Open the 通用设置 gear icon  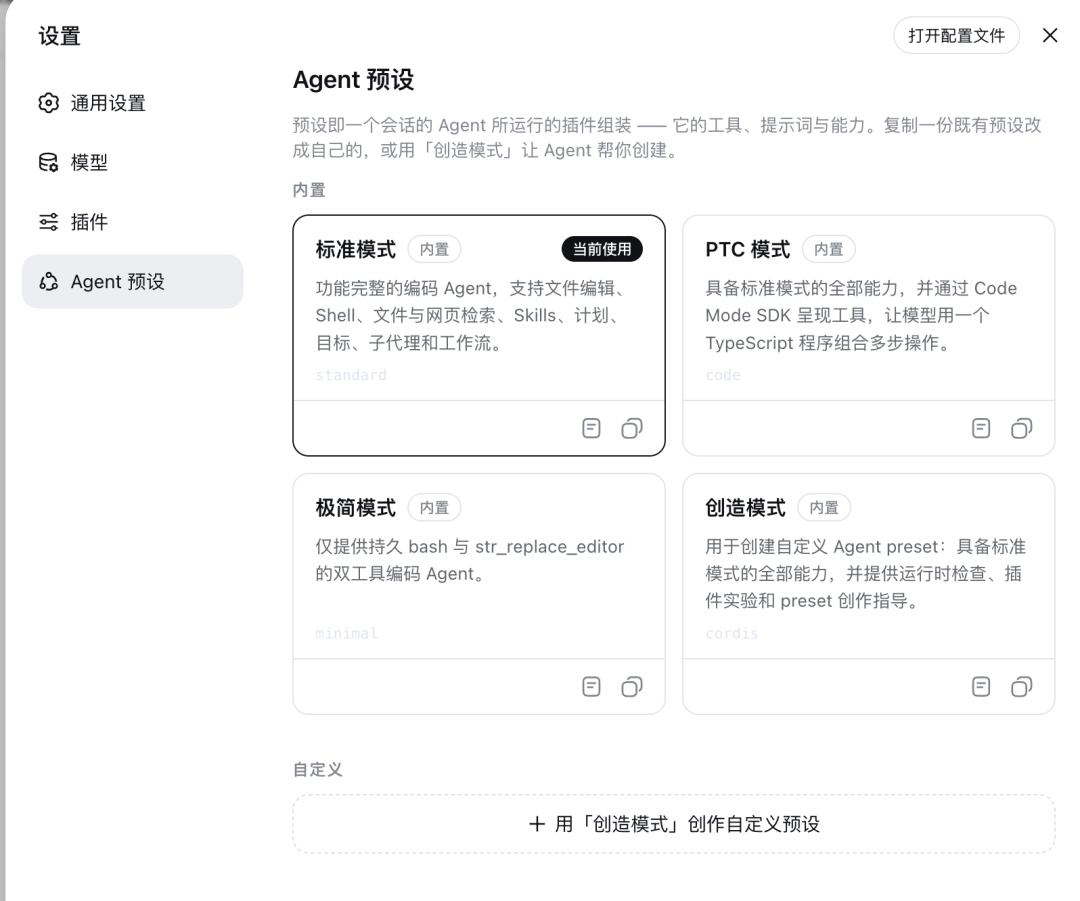point(48,103)
